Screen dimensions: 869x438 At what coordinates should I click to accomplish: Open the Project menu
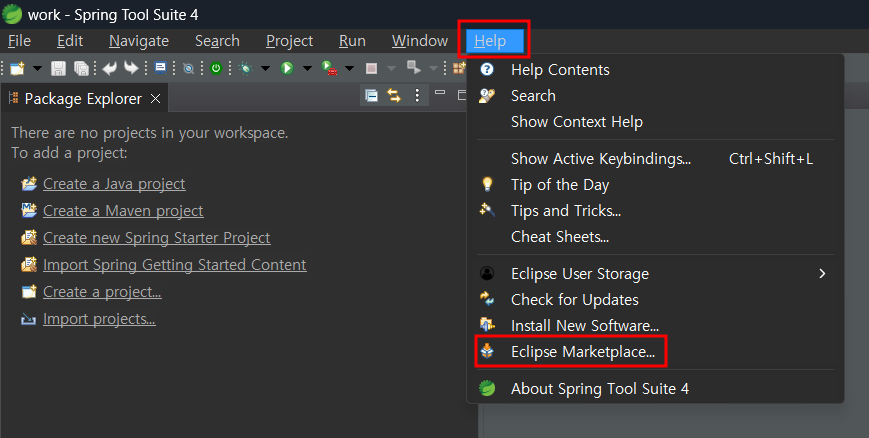point(289,41)
